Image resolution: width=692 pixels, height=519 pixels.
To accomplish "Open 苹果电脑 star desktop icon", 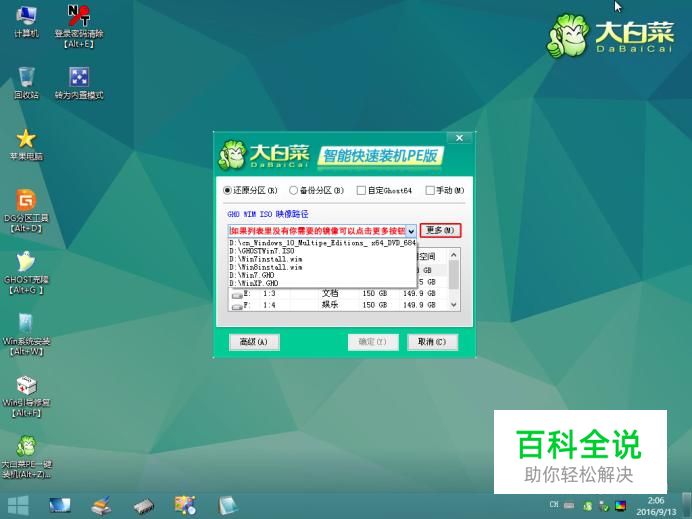I will [26, 145].
